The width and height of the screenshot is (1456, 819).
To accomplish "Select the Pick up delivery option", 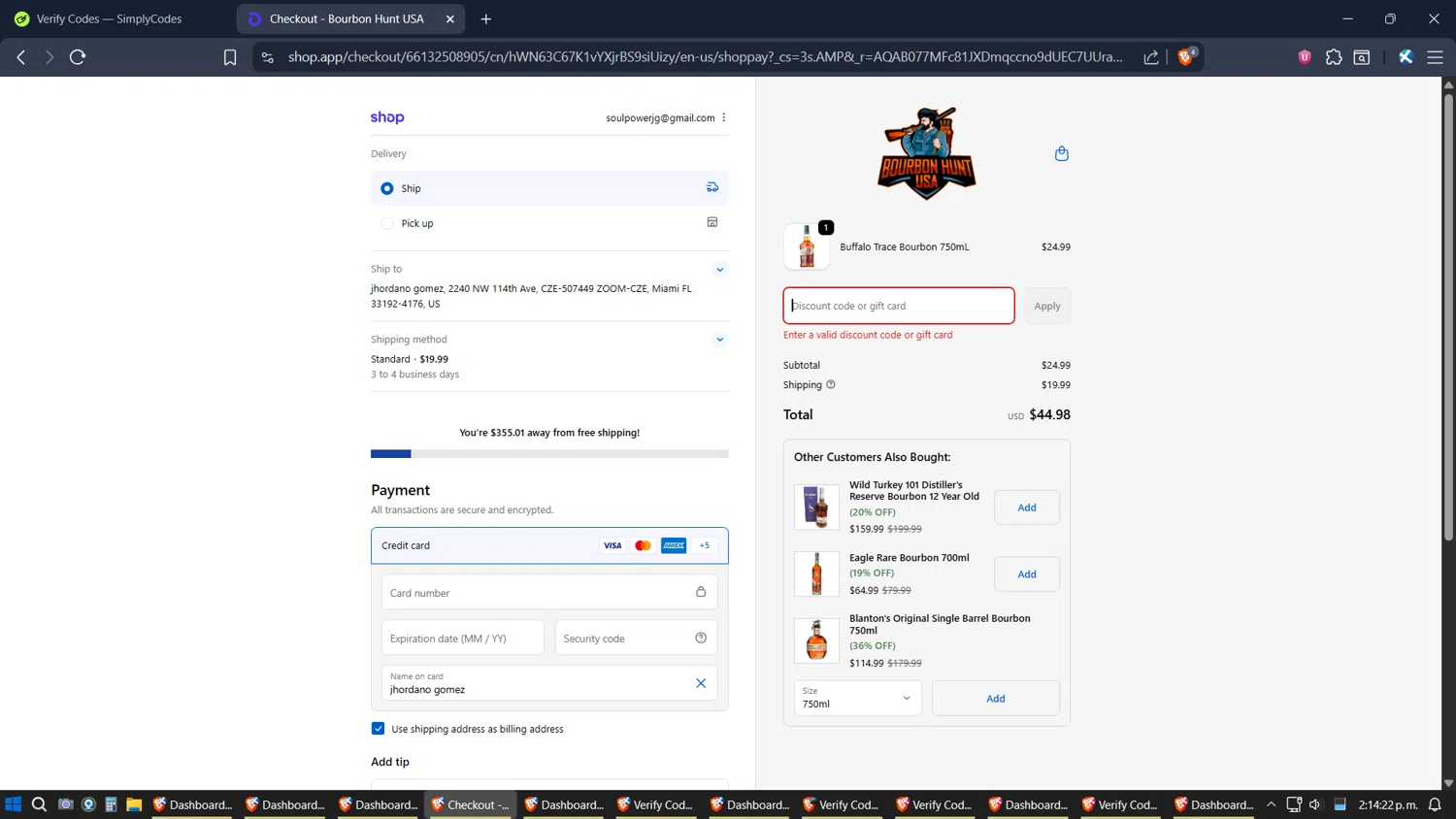I will pos(549,223).
